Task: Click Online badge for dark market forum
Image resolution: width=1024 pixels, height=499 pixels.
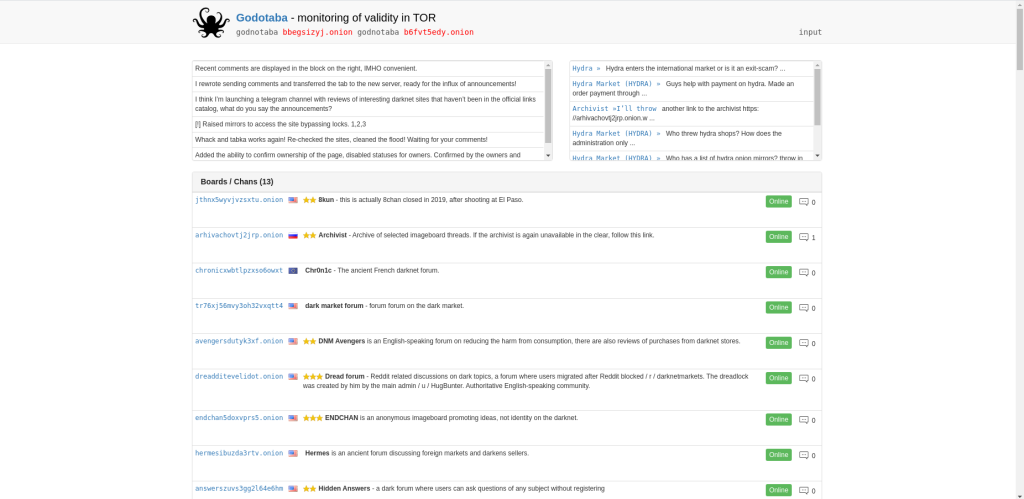Action: coord(778,308)
